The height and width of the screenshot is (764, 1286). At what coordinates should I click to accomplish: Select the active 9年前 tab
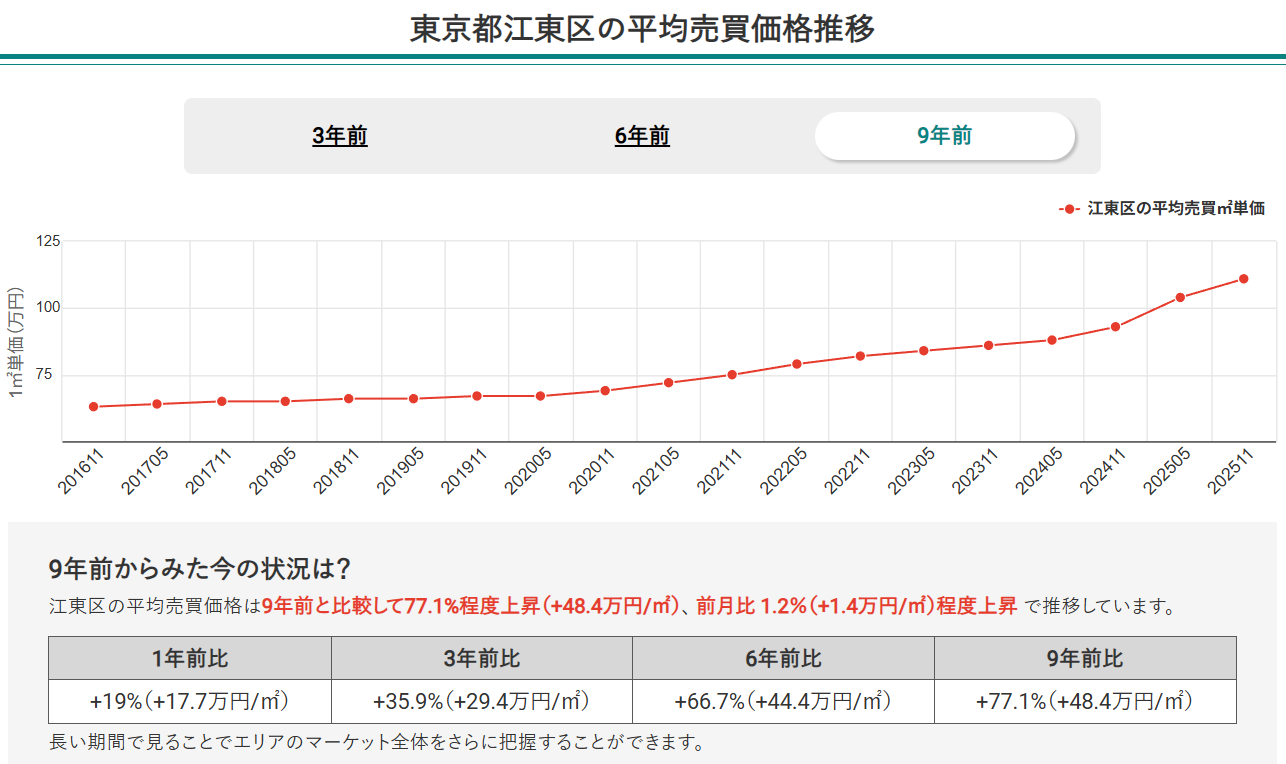(944, 135)
